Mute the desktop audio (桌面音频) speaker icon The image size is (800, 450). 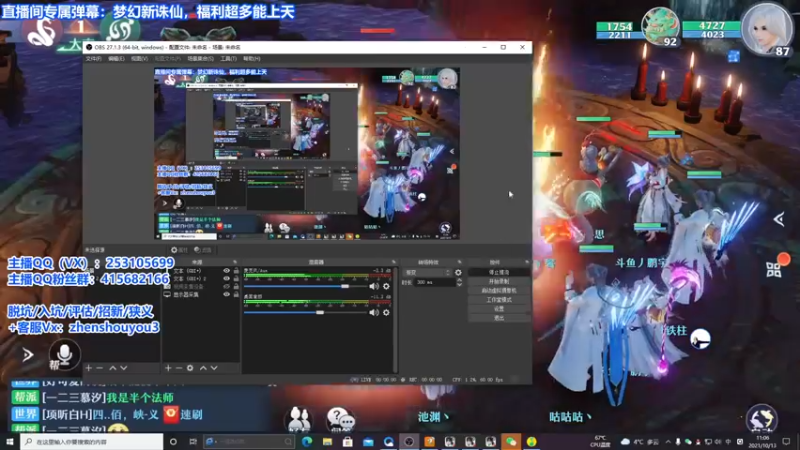coord(374,312)
